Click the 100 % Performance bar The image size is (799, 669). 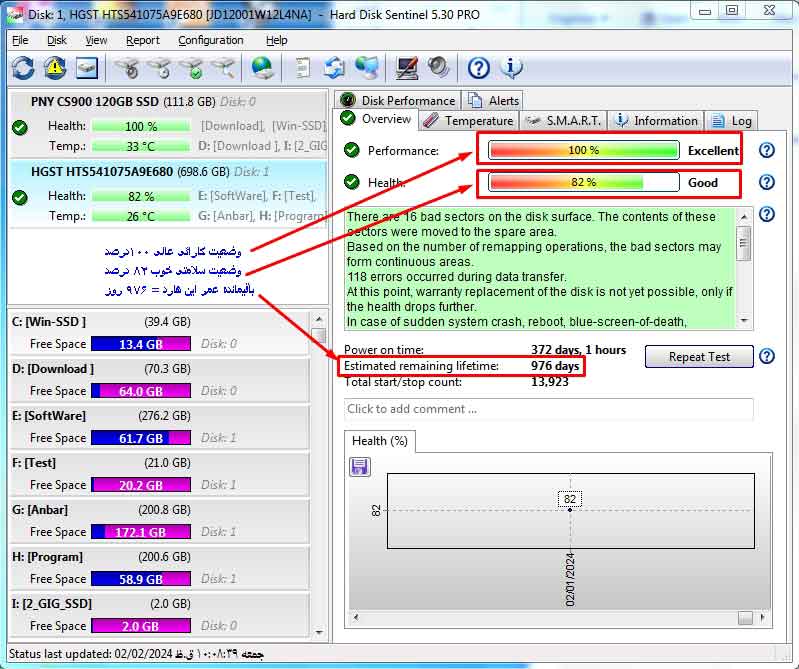pos(583,150)
